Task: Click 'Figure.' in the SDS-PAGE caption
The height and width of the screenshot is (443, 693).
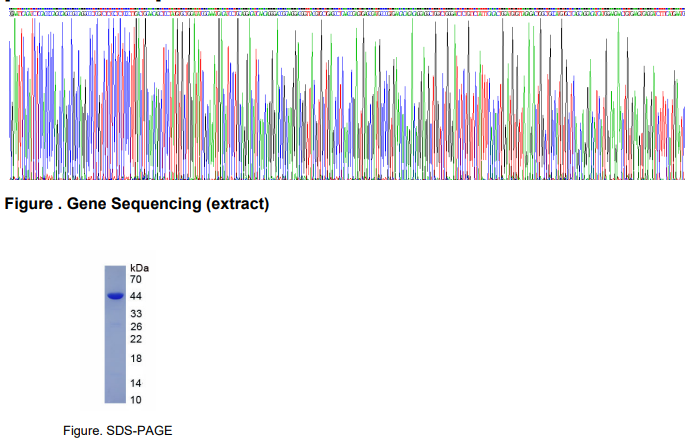Action: (82, 431)
